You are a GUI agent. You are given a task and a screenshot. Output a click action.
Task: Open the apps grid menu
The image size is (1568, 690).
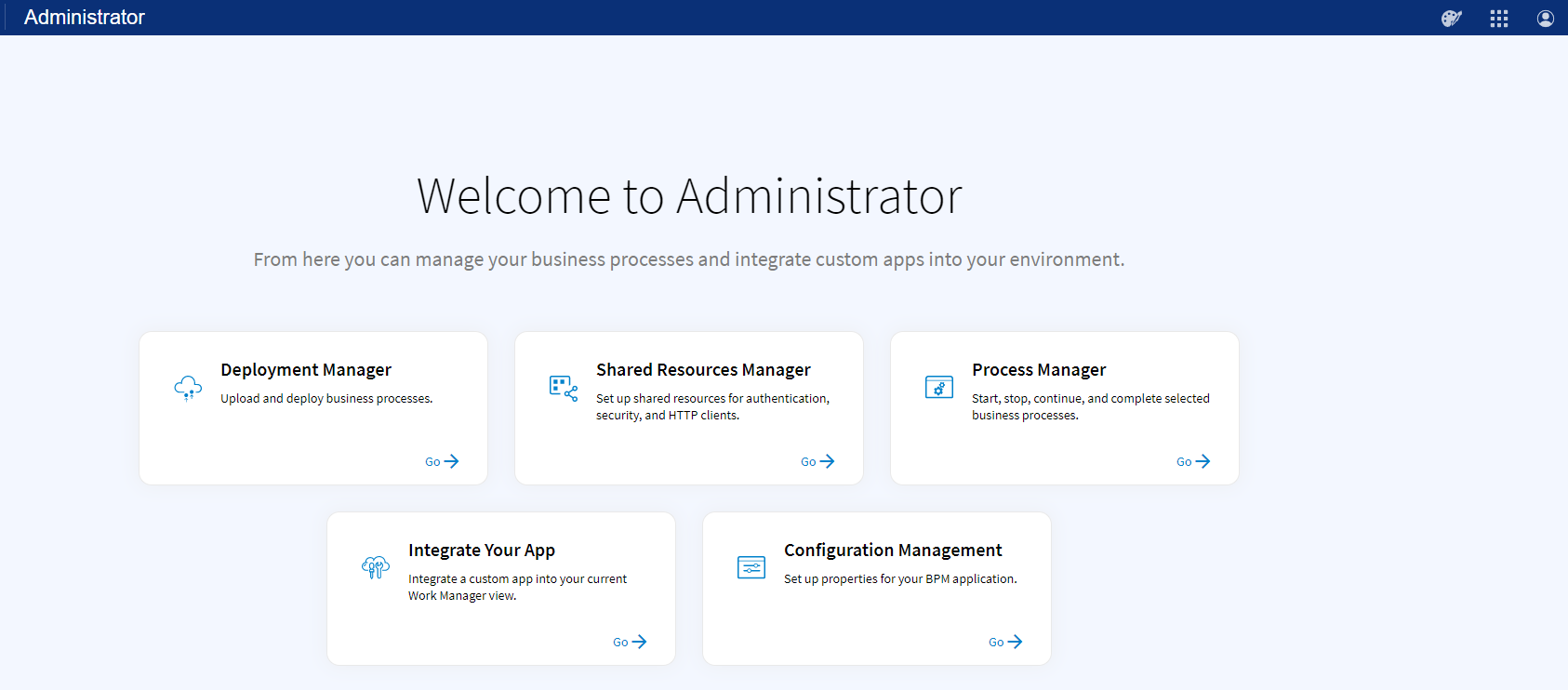coord(1498,19)
